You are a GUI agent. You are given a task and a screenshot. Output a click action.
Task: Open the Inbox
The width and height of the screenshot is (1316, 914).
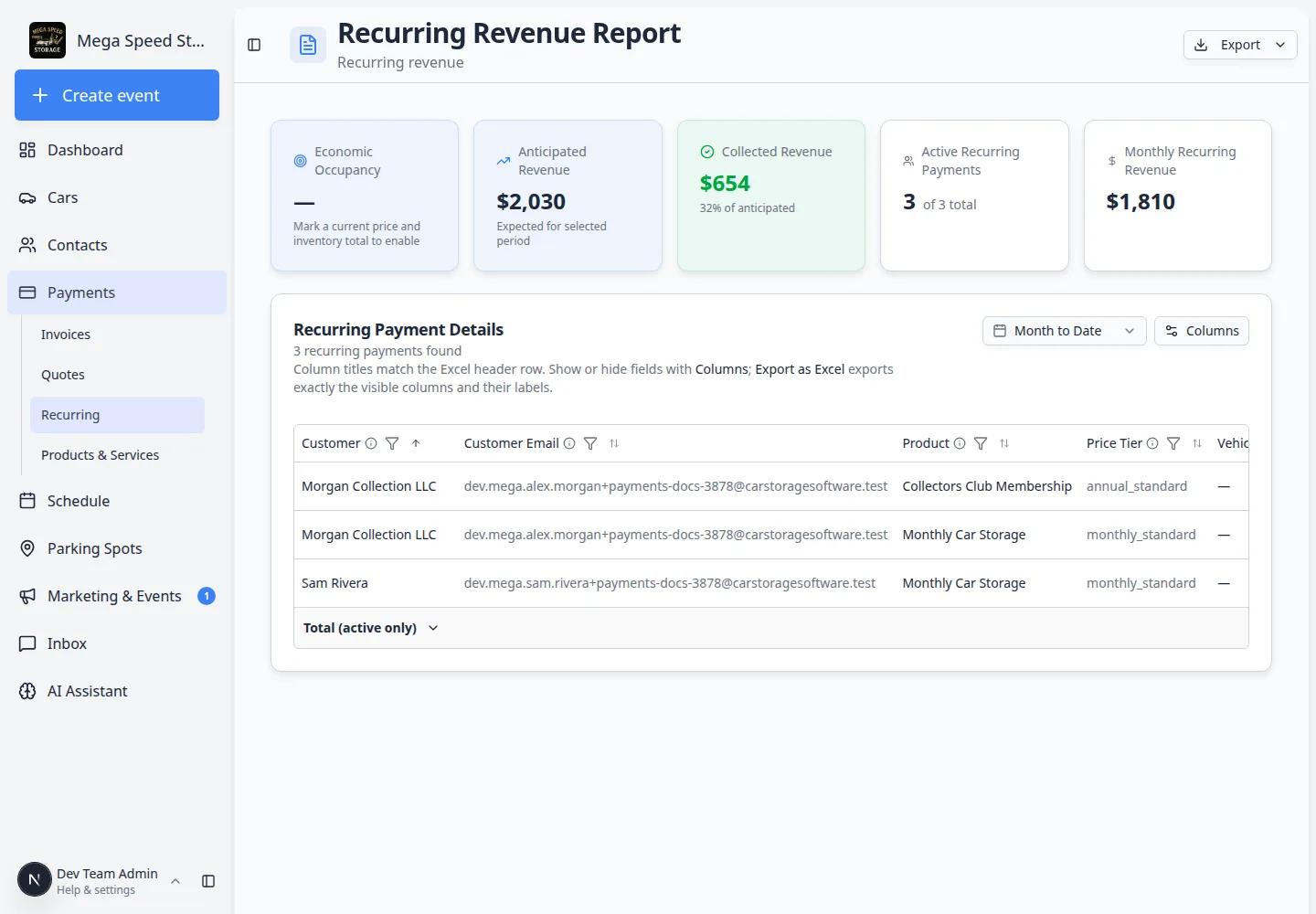click(x=117, y=643)
